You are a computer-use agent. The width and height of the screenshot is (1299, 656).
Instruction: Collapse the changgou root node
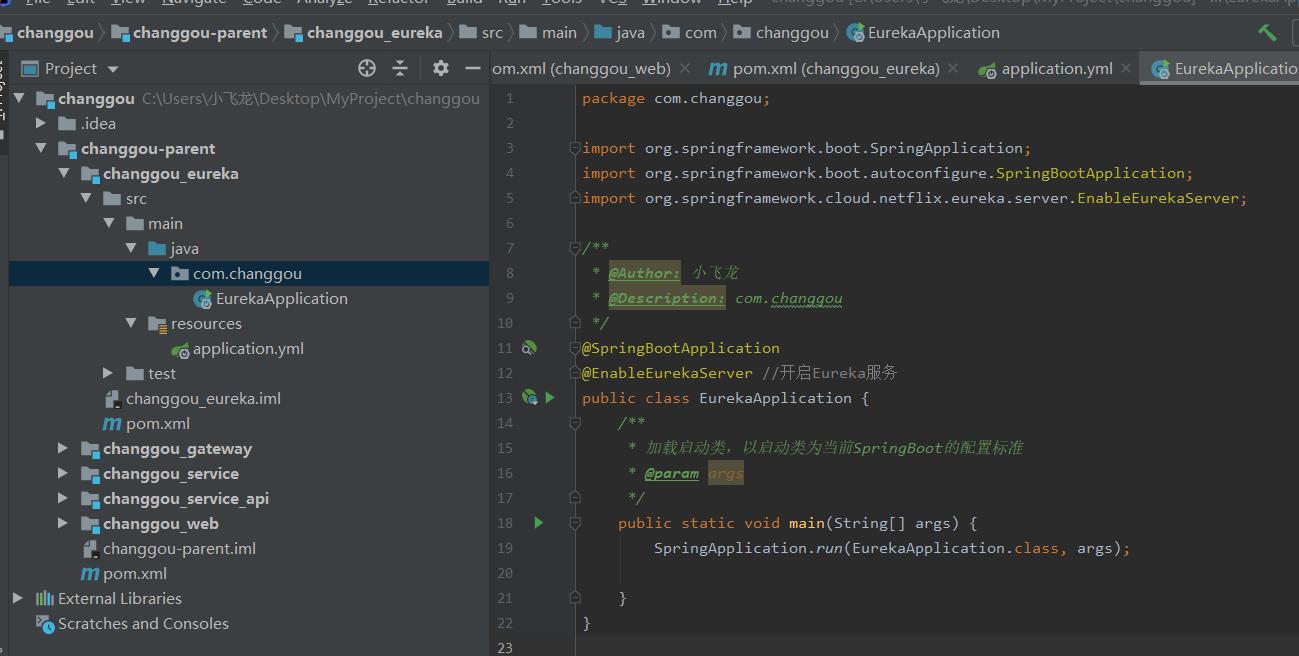pos(19,98)
